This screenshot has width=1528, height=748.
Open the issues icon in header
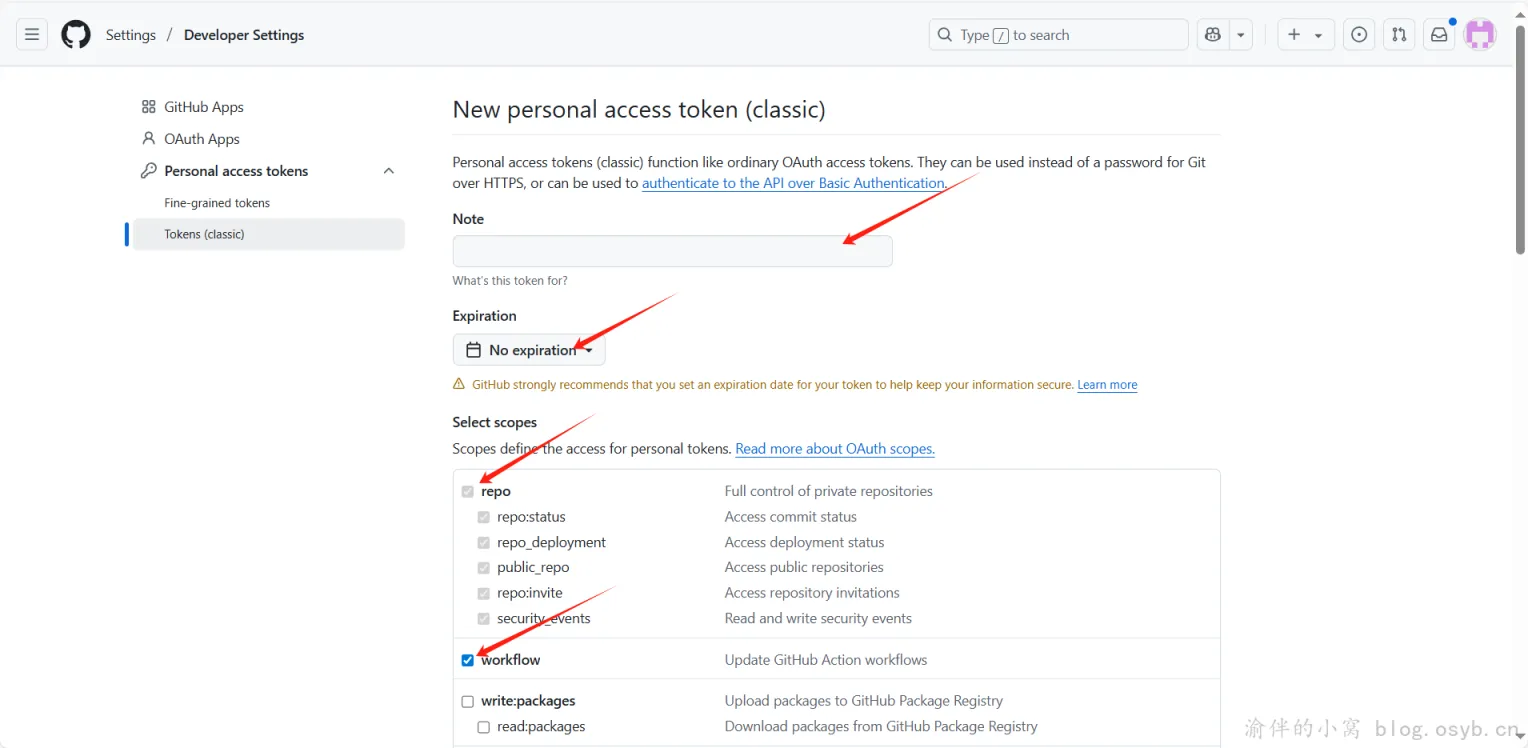click(x=1359, y=35)
